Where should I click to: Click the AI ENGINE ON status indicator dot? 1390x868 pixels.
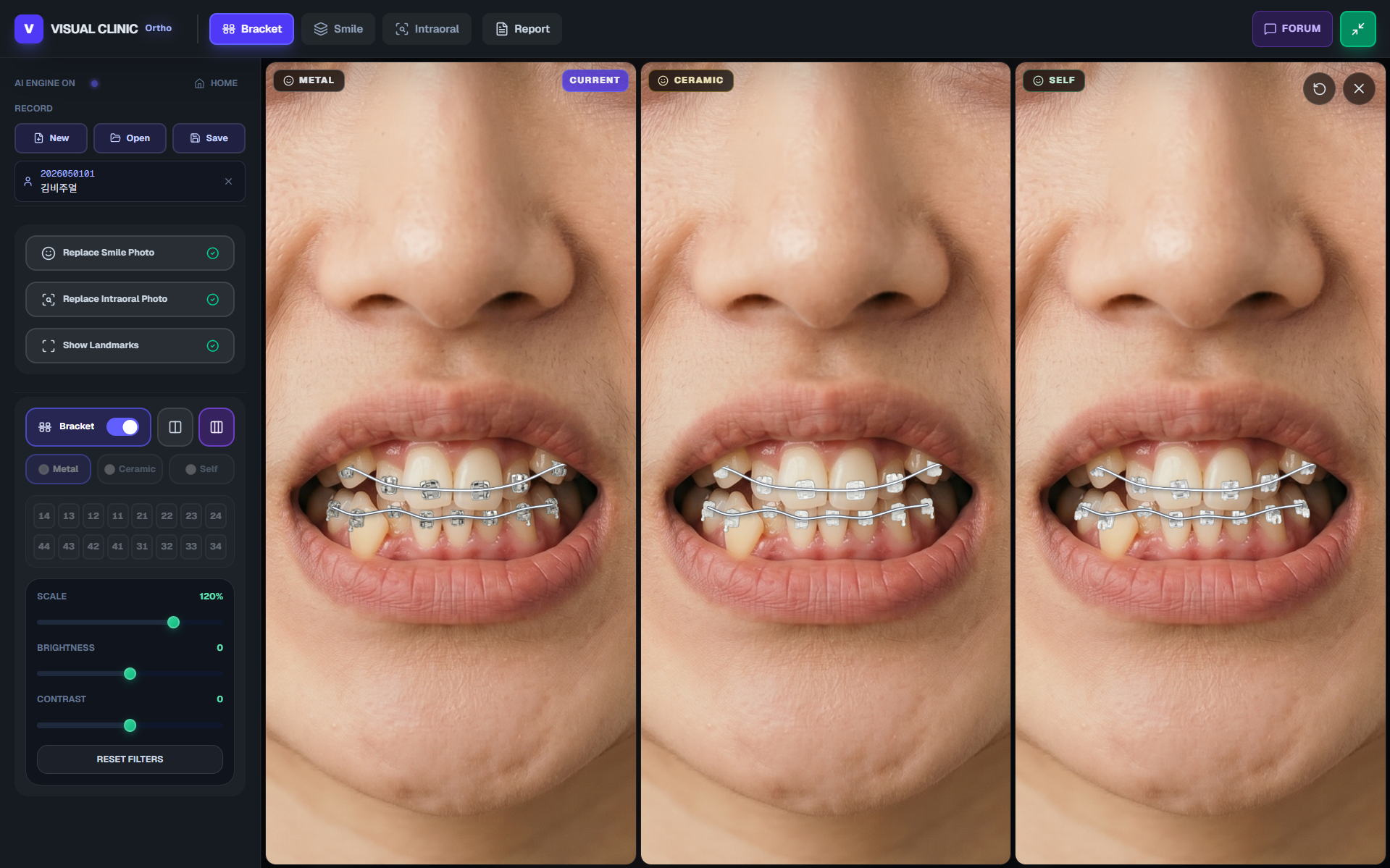pyautogui.click(x=94, y=83)
